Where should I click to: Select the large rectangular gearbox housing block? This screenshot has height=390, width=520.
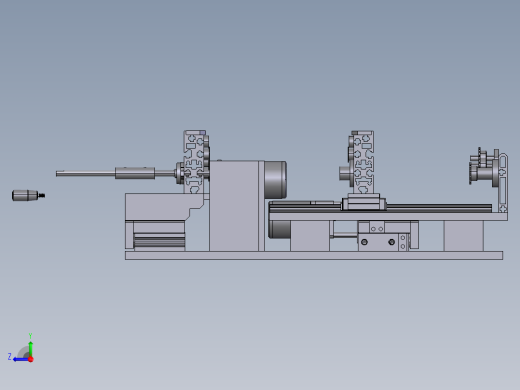tap(234, 206)
